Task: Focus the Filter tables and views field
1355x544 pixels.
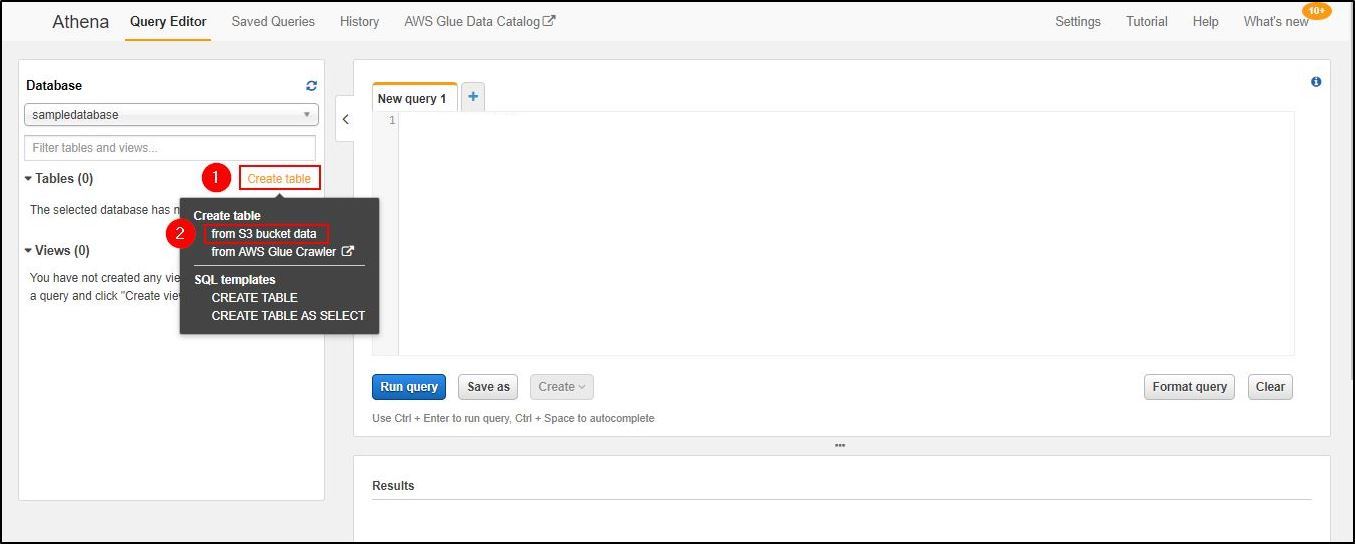Action: click(x=170, y=148)
